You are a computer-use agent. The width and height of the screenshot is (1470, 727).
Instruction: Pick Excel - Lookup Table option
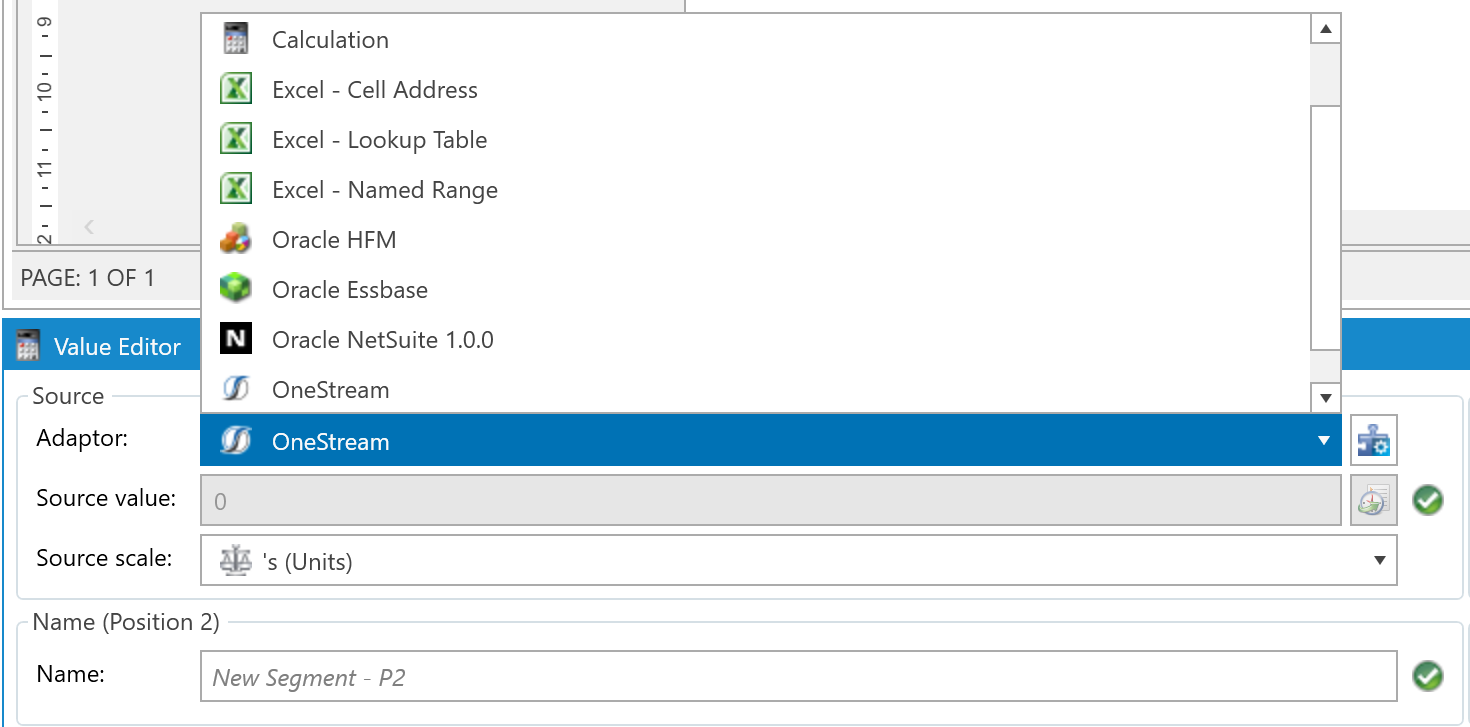pos(756,140)
